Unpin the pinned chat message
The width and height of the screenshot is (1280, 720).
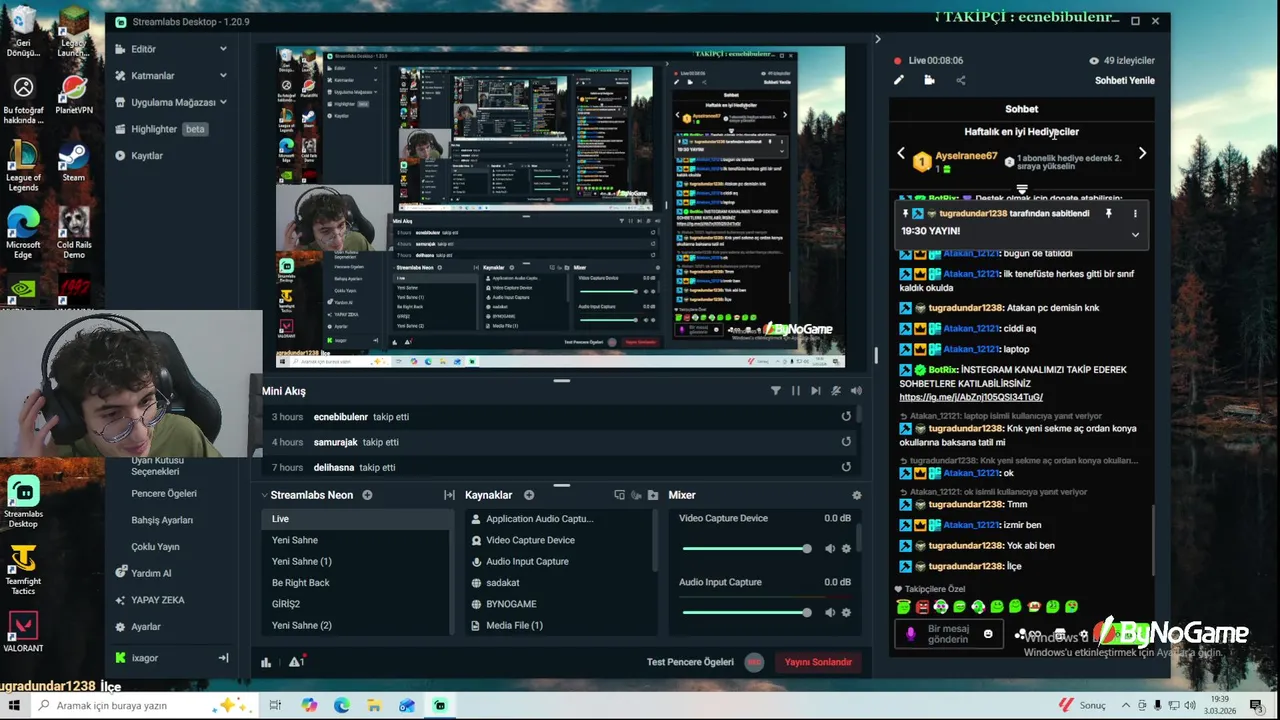point(1108,213)
